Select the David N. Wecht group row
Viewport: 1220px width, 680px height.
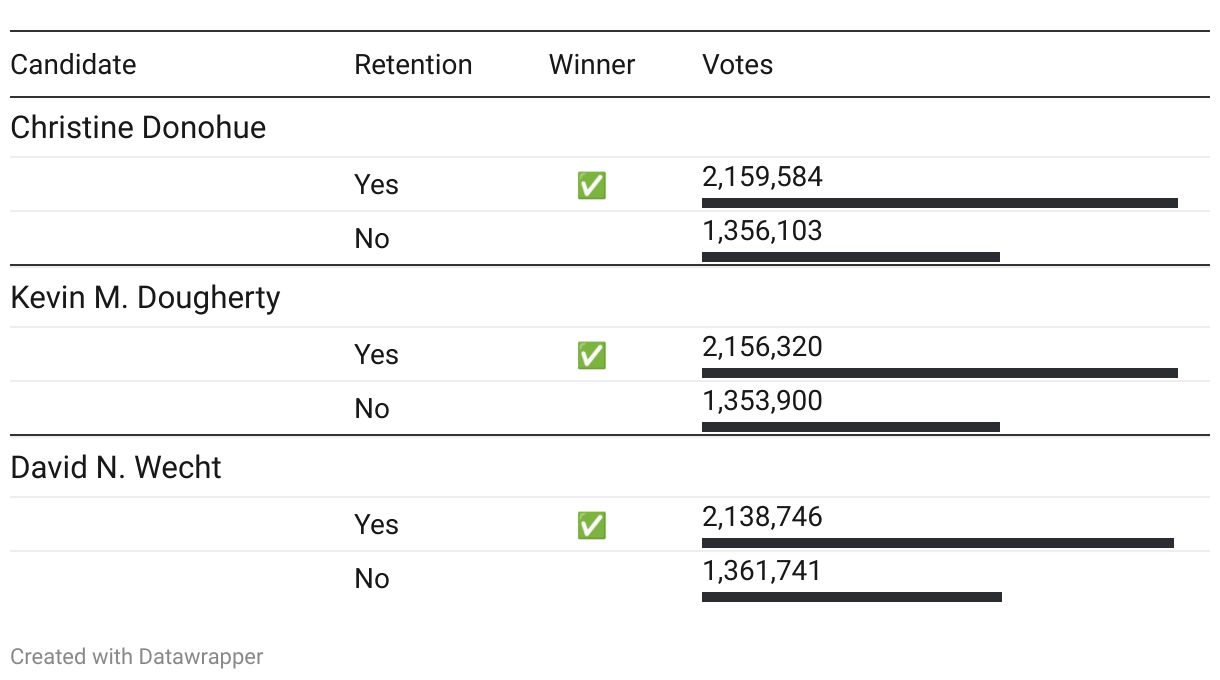[x=116, y=468]
